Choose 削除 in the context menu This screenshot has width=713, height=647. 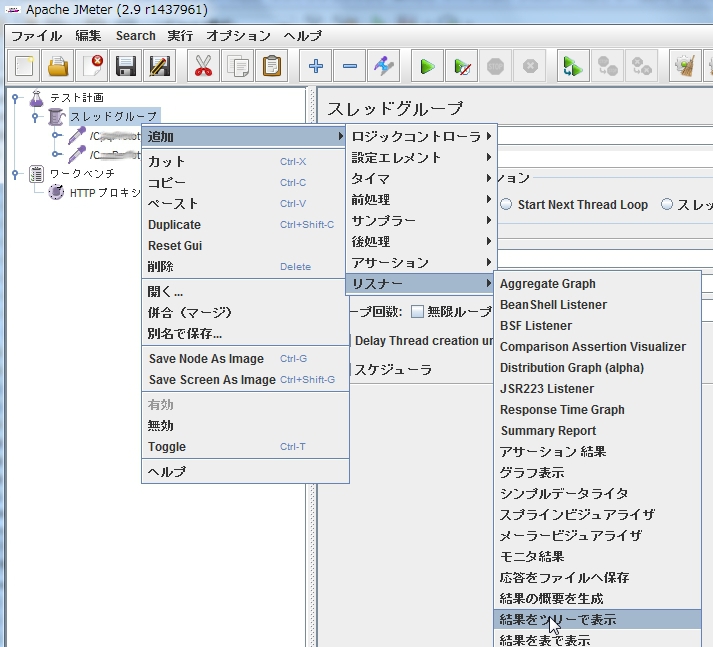246,266
